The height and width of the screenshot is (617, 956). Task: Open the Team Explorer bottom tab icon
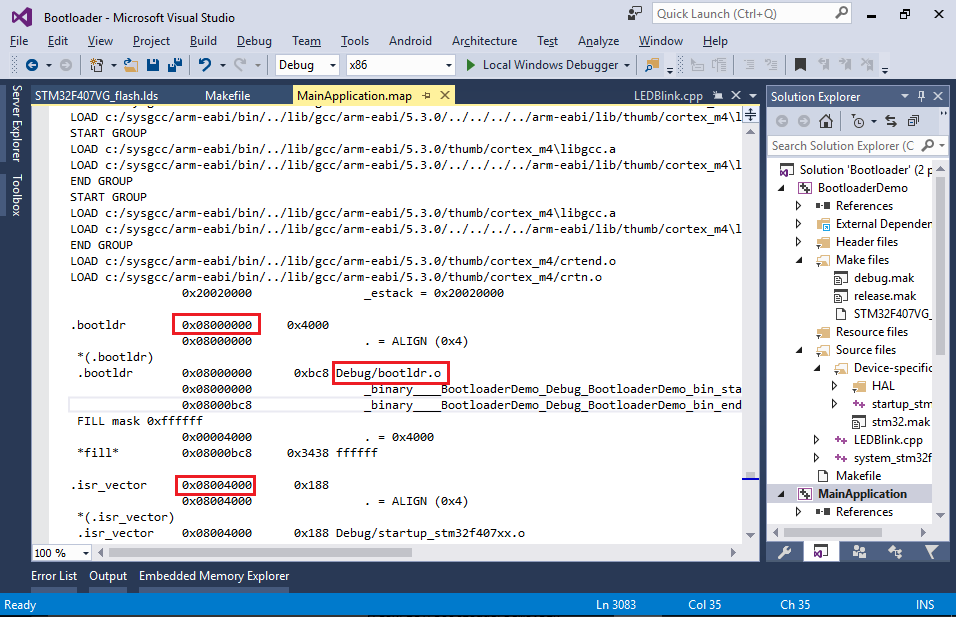tap(858, 552)
